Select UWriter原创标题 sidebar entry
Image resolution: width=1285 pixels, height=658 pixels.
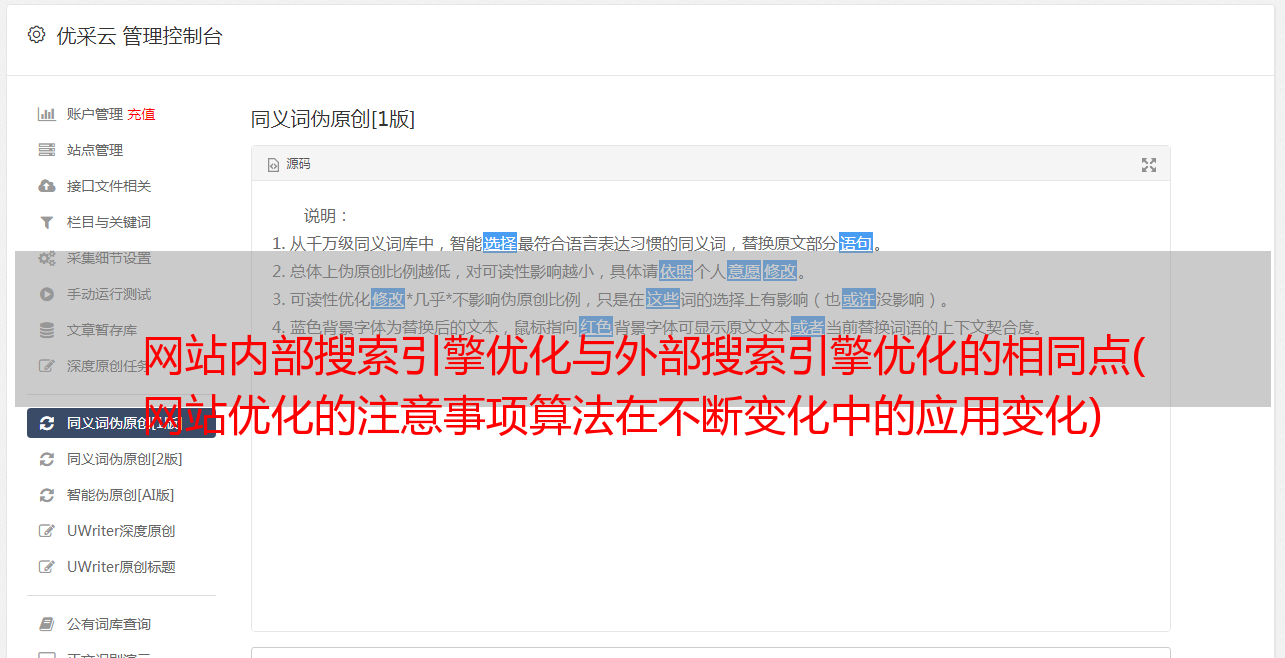[x=121, y=567]
